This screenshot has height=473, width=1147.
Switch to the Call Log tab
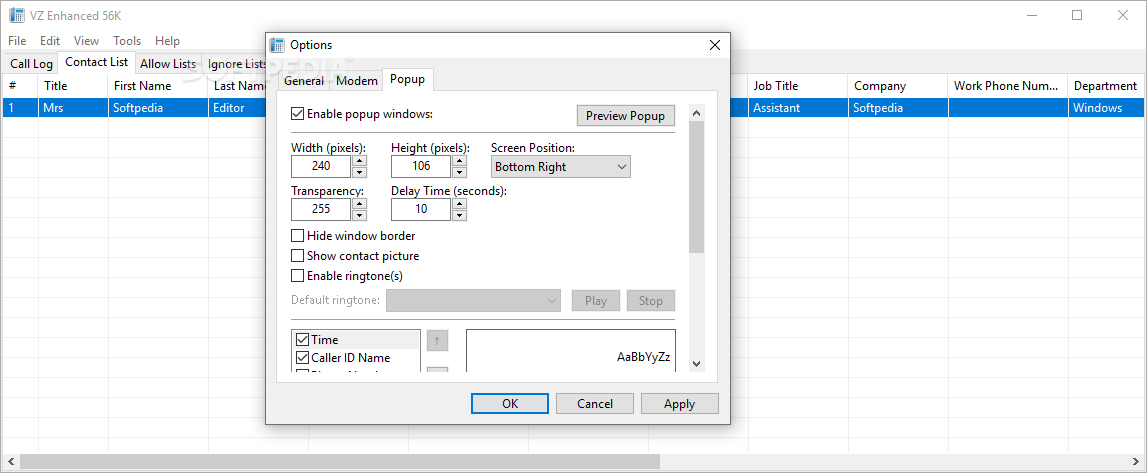click(x=31, y=64)
